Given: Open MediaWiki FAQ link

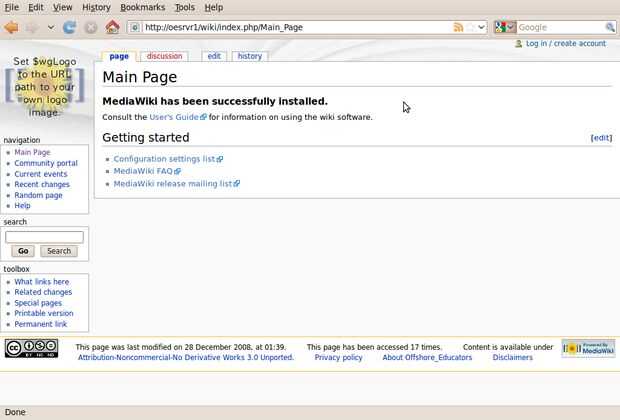Looking at the screenshot, I should click(147, 171).
